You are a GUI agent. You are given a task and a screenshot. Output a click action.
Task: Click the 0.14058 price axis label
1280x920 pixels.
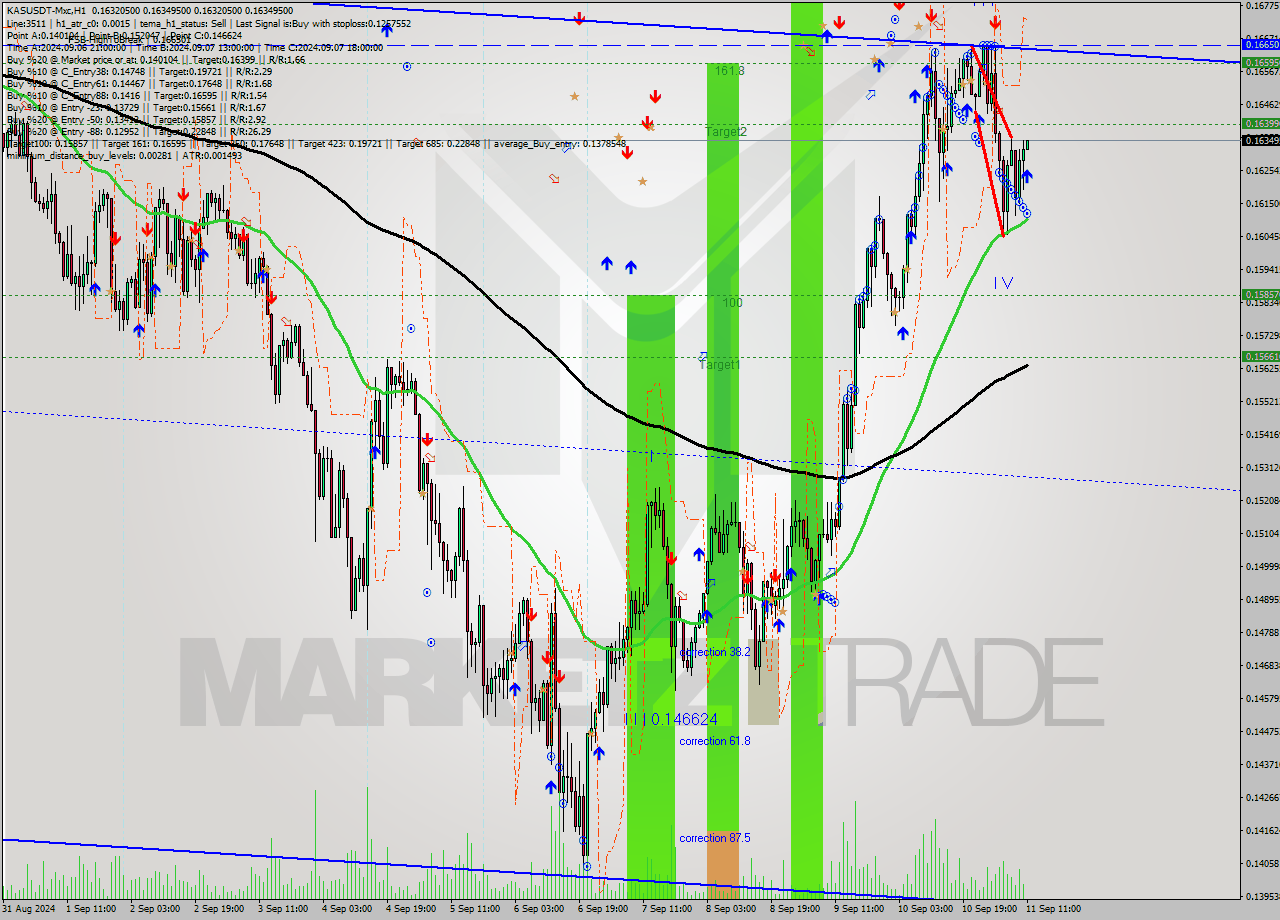[x=1262, y=862]
